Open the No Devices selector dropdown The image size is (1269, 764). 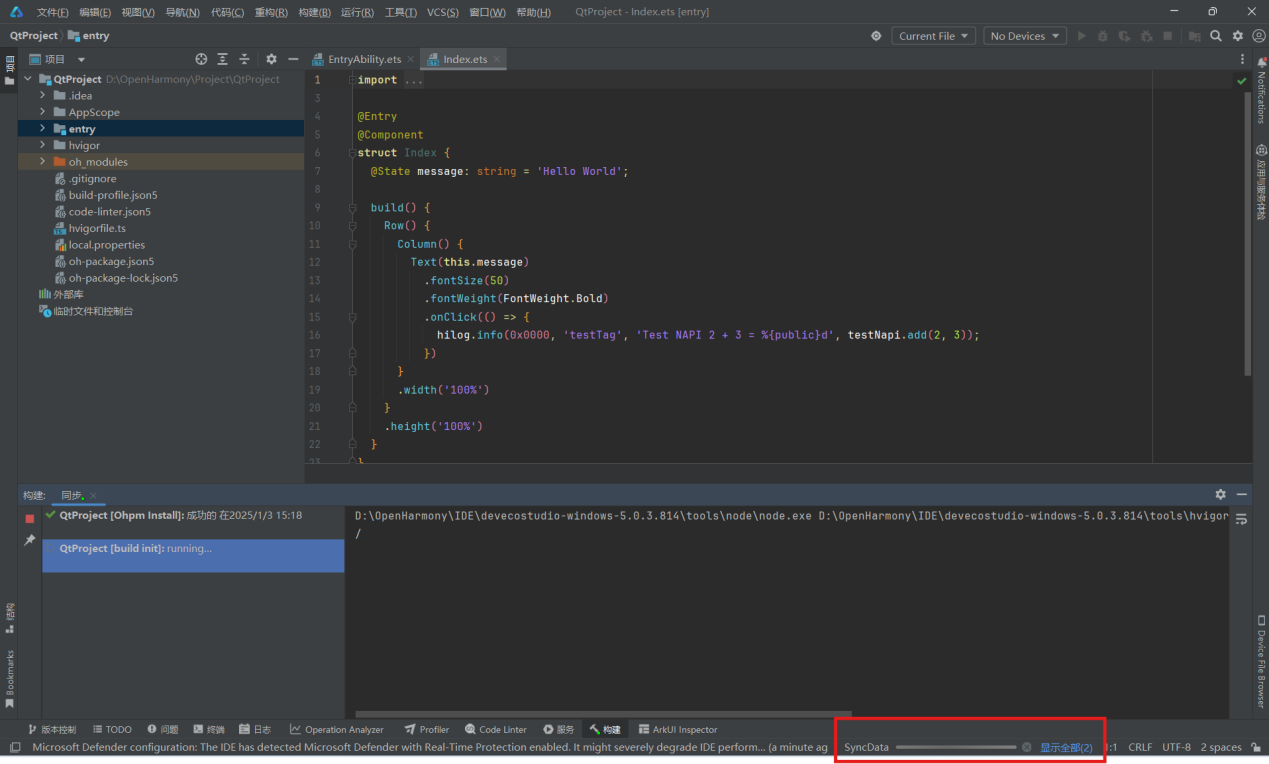click(x=1023, y=36)
